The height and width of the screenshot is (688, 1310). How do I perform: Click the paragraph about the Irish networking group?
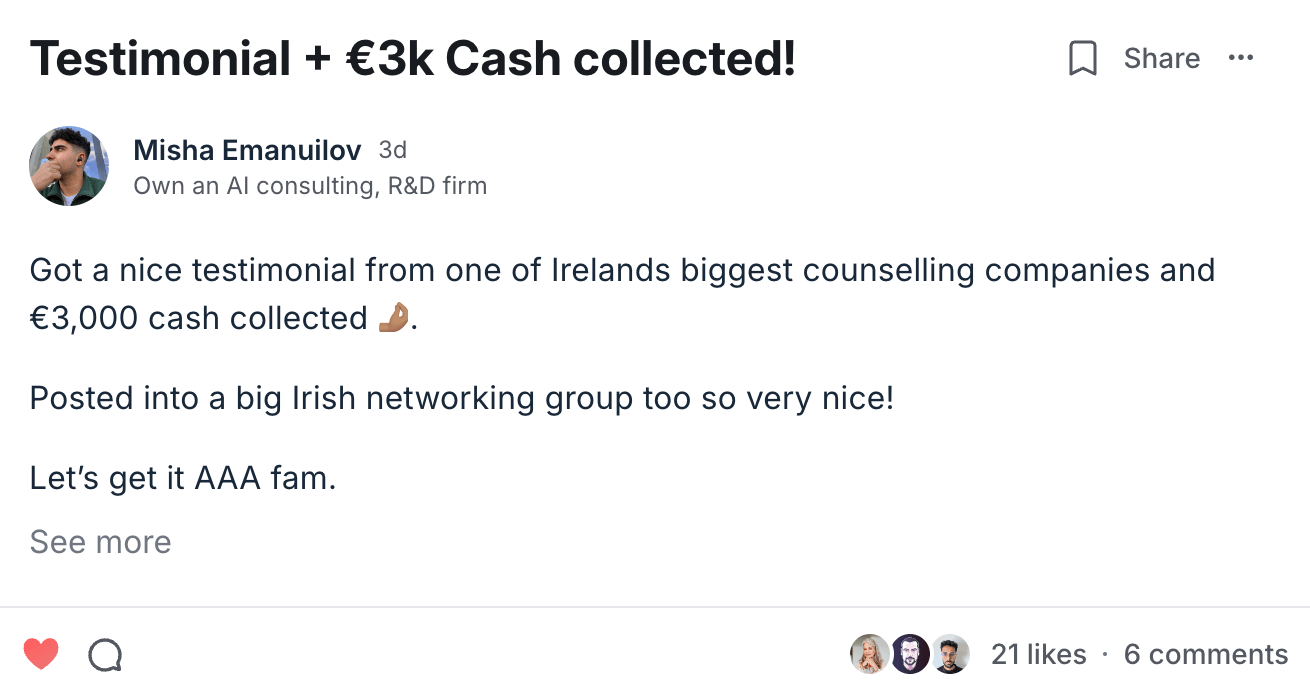[461, 398]
